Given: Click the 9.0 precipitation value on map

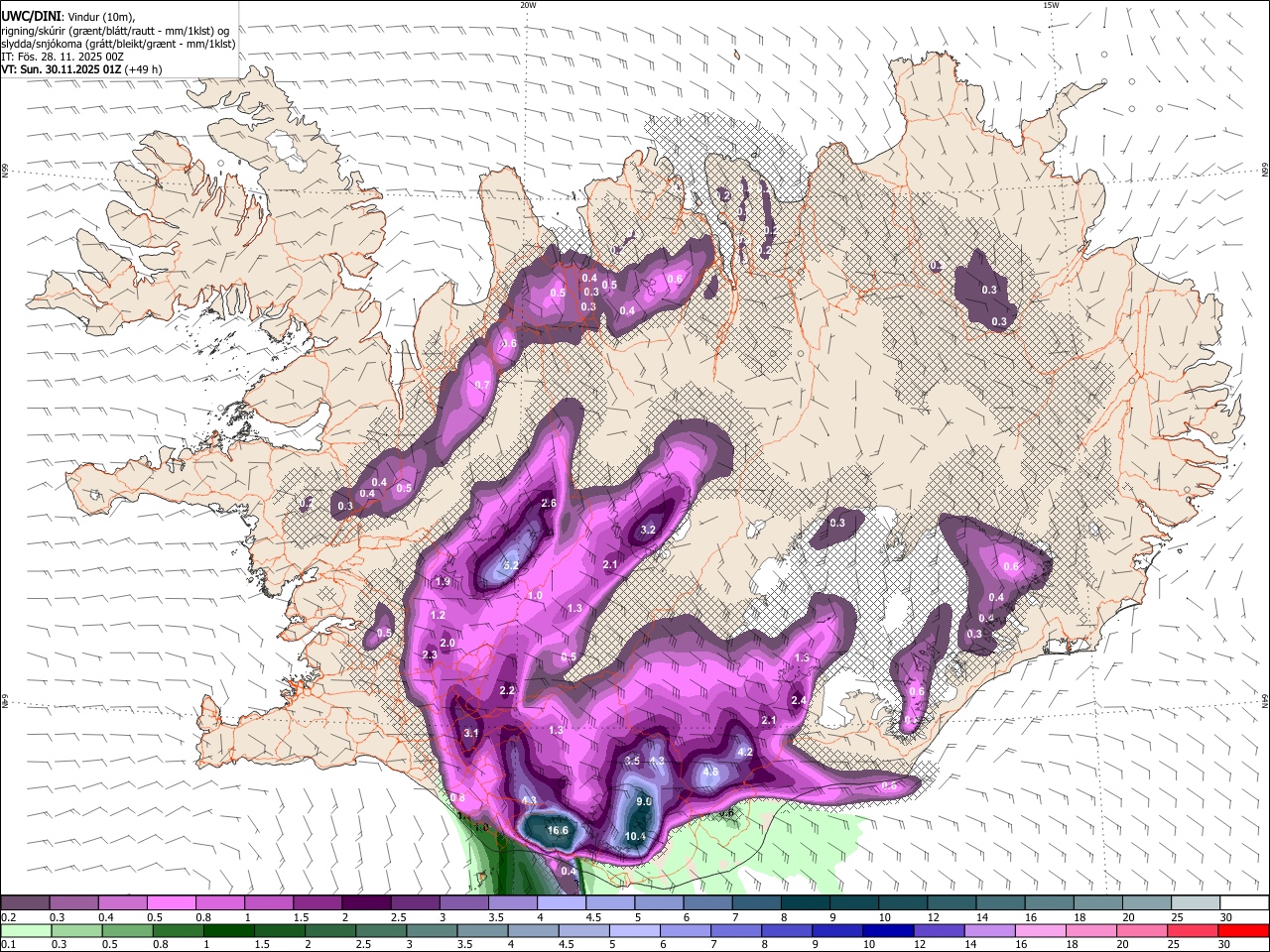Looking at the screenshot, I should coord(643,801).
